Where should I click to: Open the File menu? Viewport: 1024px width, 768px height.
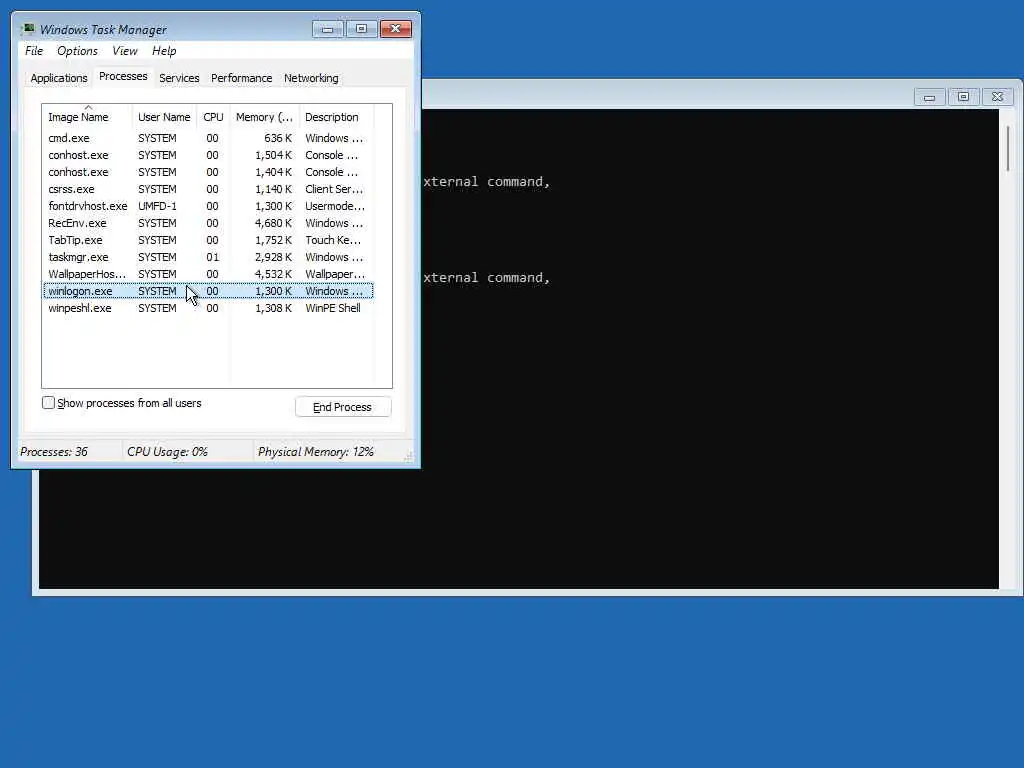[x=34, y=51]
